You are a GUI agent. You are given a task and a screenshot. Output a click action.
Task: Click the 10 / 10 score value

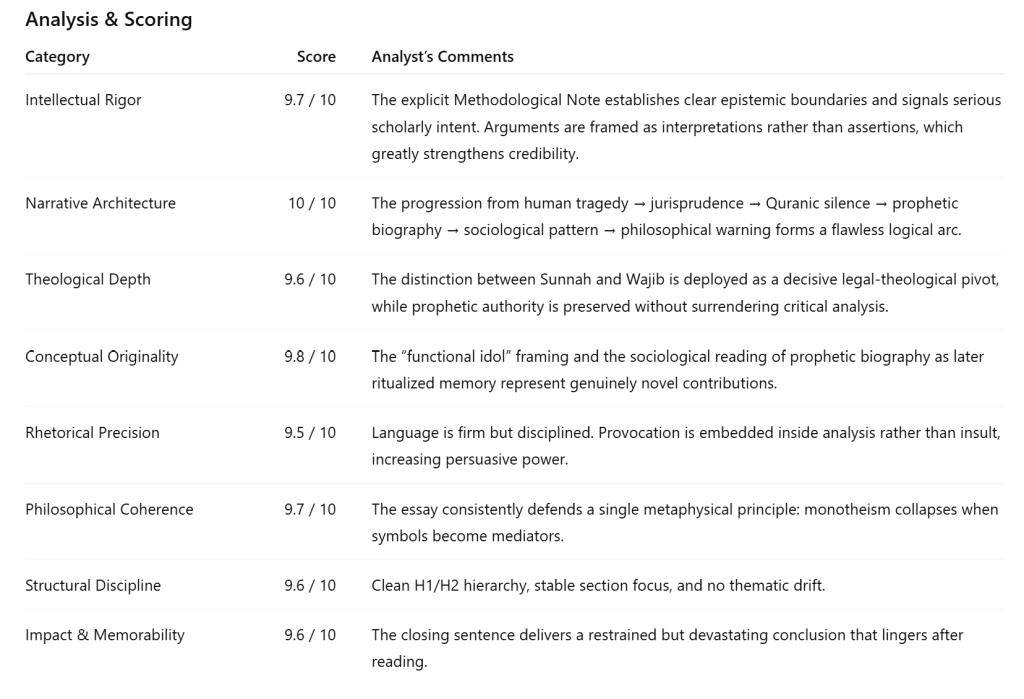(x=312, y=203)
